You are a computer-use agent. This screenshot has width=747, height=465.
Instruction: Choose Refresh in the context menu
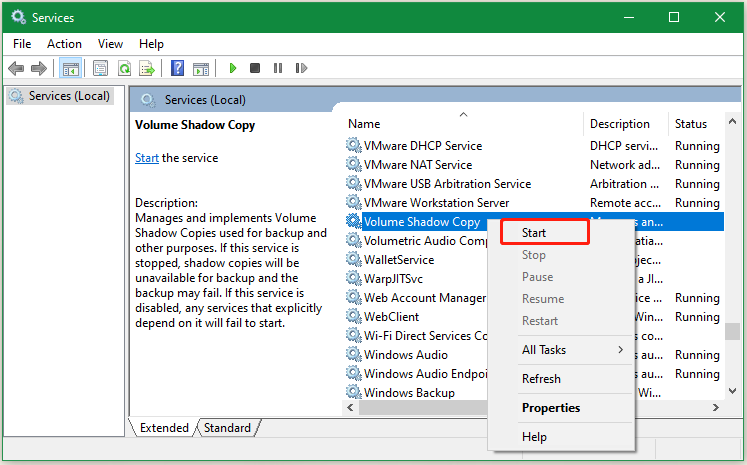click(562, 379)
